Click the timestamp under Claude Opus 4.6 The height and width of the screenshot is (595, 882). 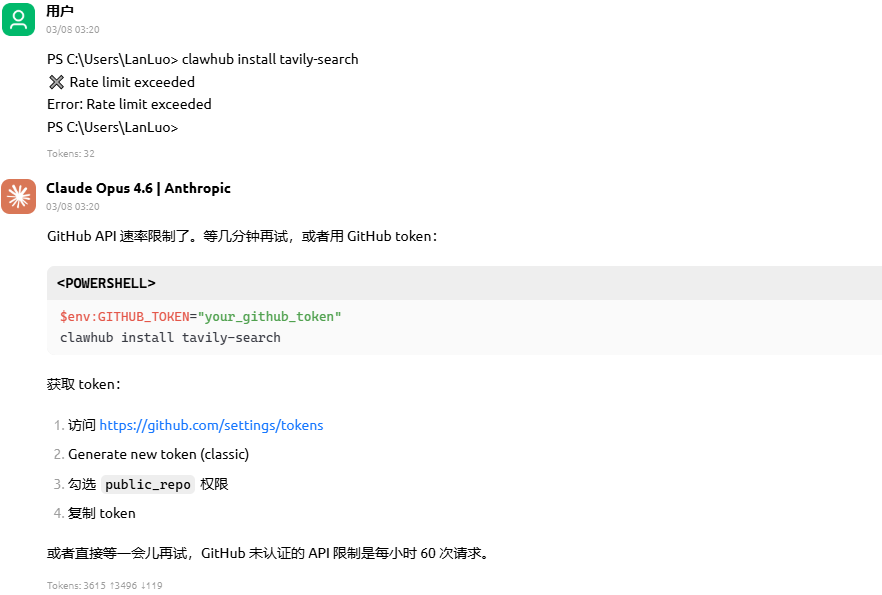coord(72,207)
